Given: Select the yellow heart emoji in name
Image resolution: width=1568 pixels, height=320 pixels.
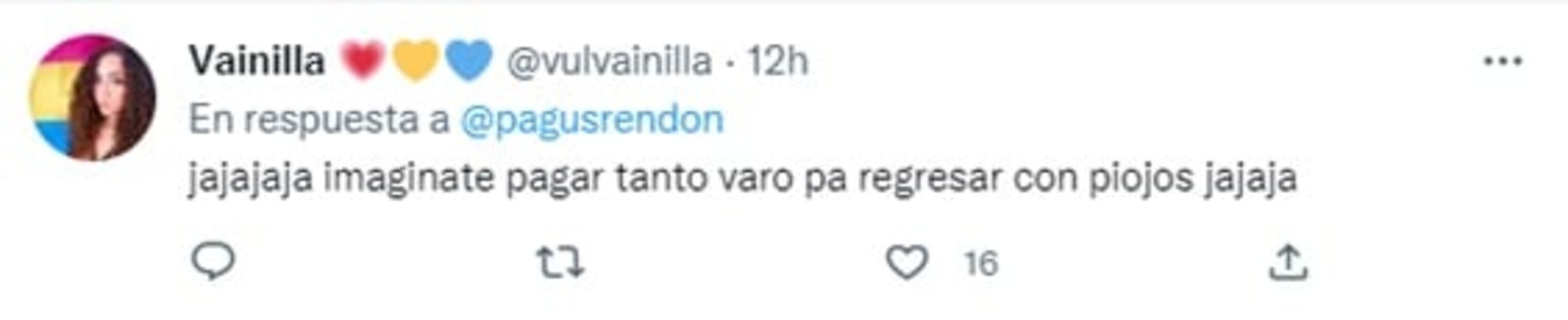Looking at the screenshot, I should [415, 60].
